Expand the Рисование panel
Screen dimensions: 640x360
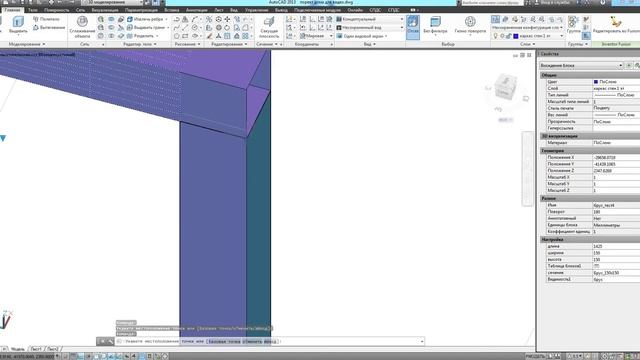click(x=188, y=44)
